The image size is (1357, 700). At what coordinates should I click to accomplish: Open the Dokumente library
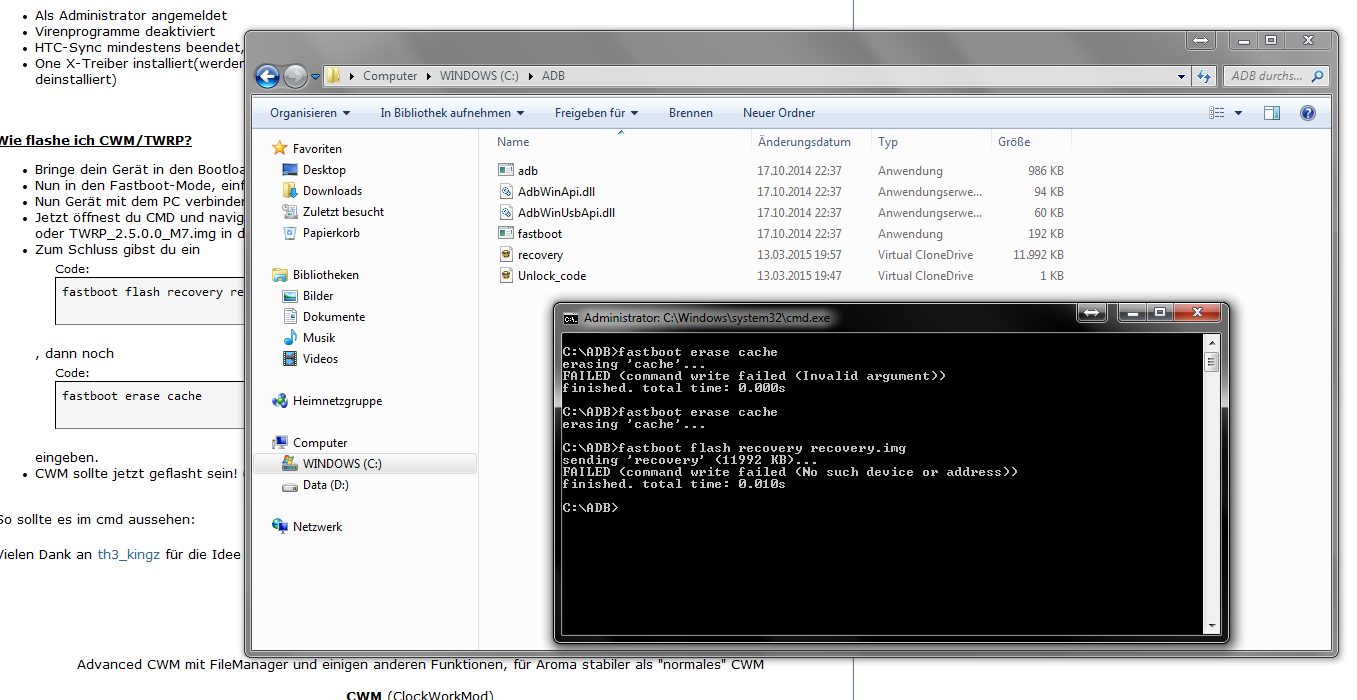pos(334,317)
